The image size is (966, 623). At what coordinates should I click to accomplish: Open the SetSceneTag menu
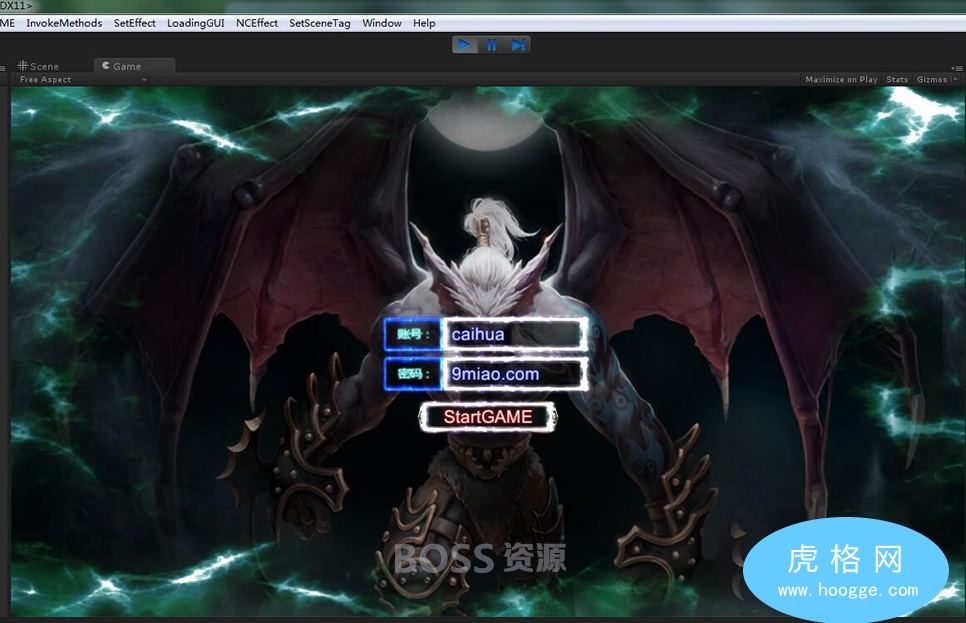[320, 23]
